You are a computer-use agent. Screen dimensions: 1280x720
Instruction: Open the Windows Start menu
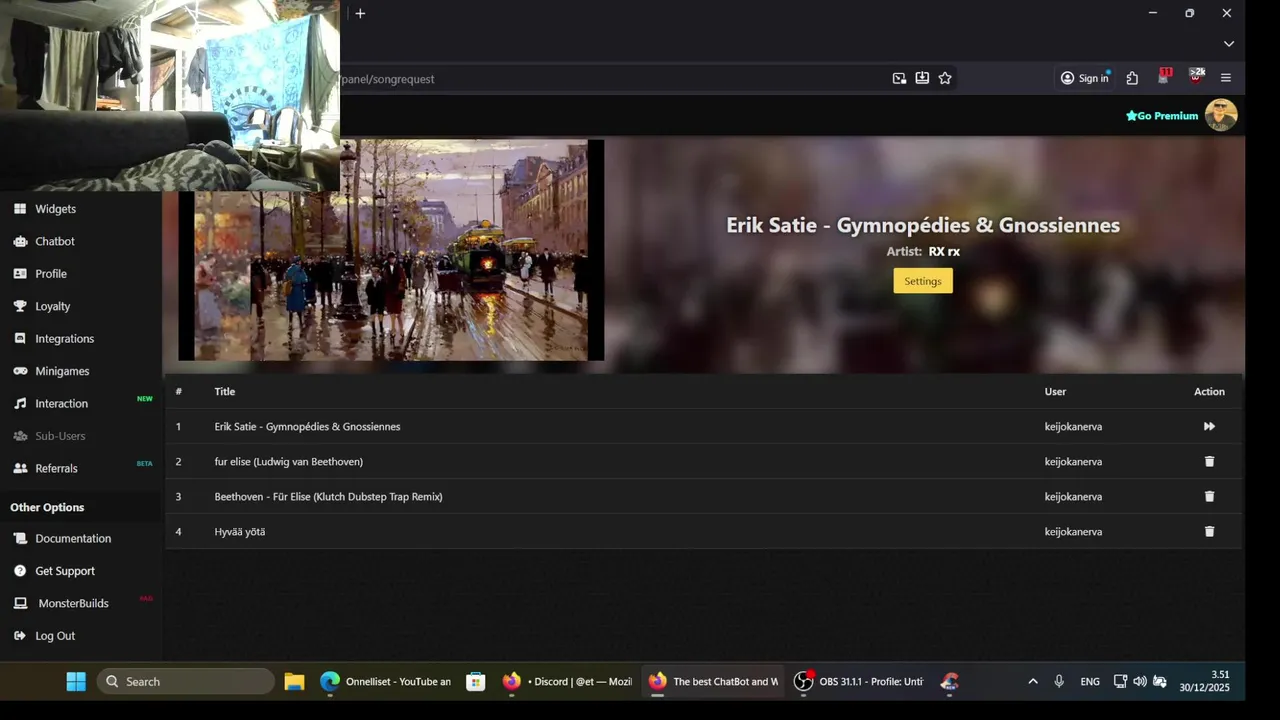(76, 681)
